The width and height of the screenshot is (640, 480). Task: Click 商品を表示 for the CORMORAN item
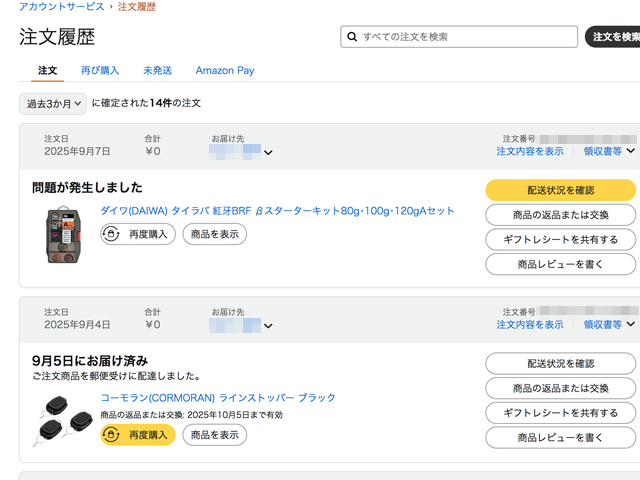click(215, 435)
